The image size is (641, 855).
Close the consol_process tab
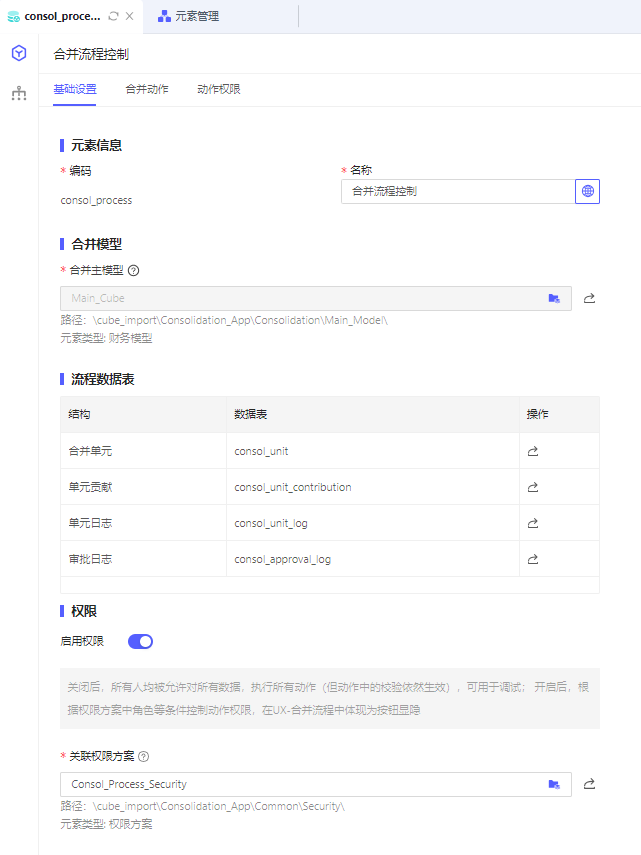click(x=130, y=17)
